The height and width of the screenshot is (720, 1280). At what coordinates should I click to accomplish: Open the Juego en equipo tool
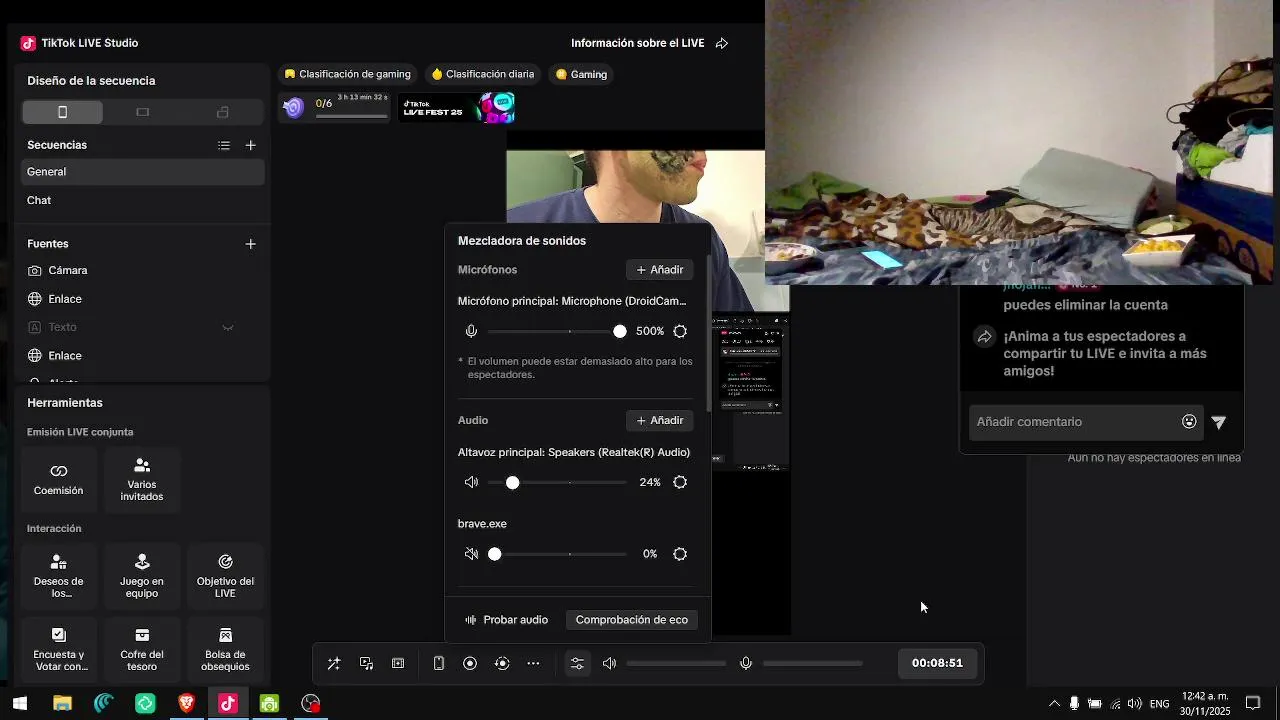[142, 576]
